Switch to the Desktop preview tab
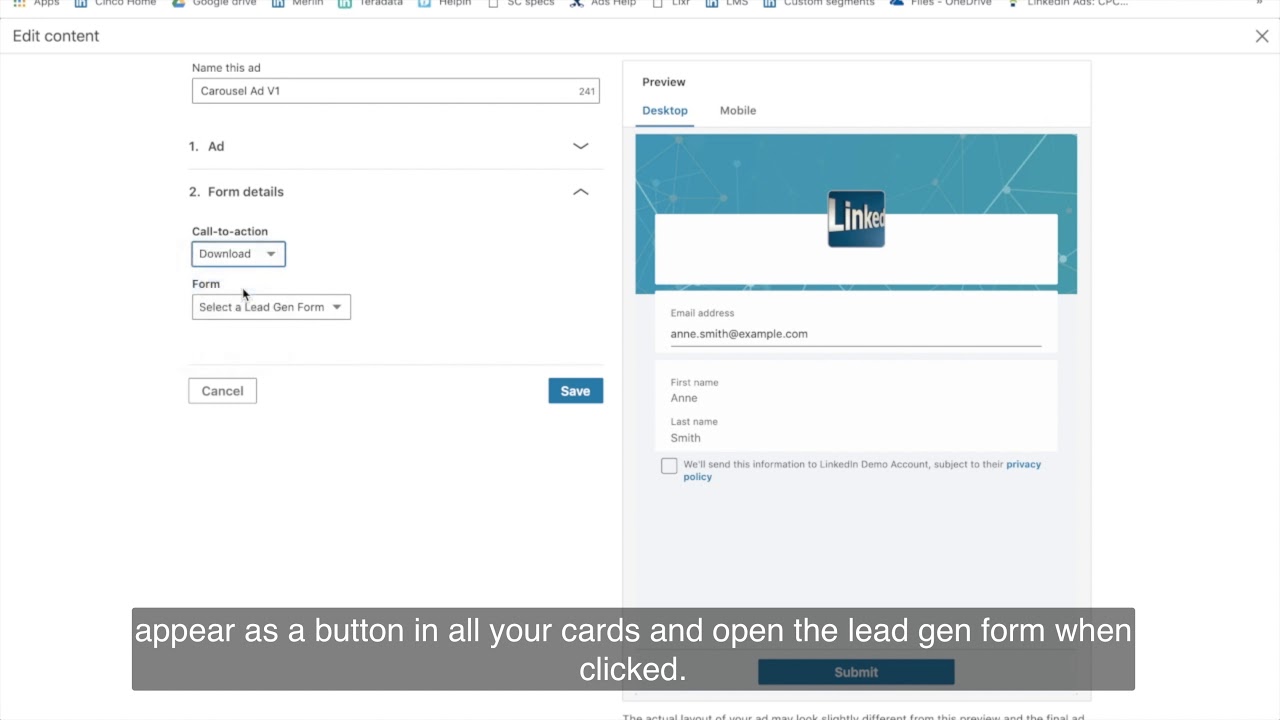Viewport: 1280px width, 720px height. (x=665, y=111)
